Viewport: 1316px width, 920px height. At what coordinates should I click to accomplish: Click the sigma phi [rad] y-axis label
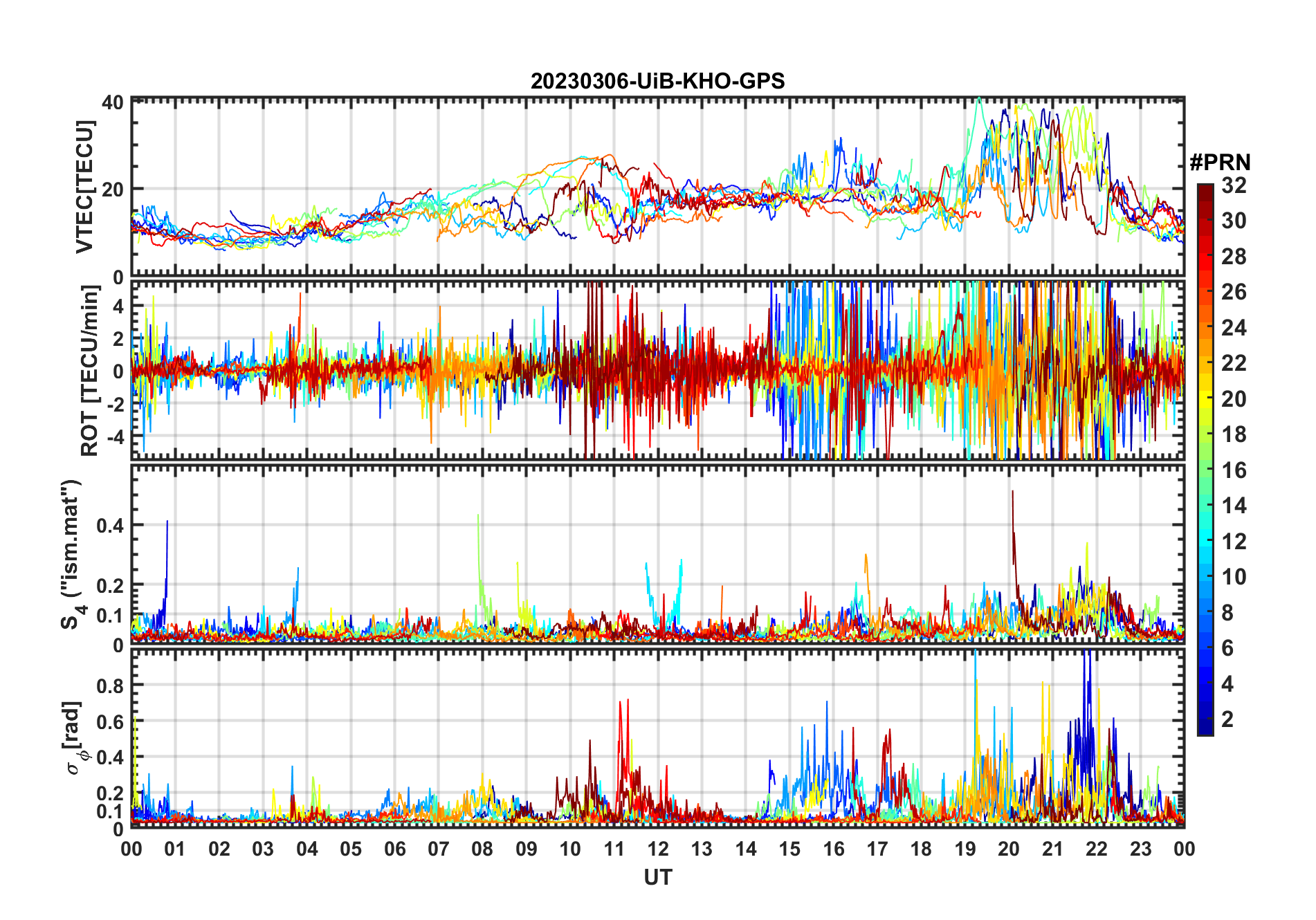(74, 738)
